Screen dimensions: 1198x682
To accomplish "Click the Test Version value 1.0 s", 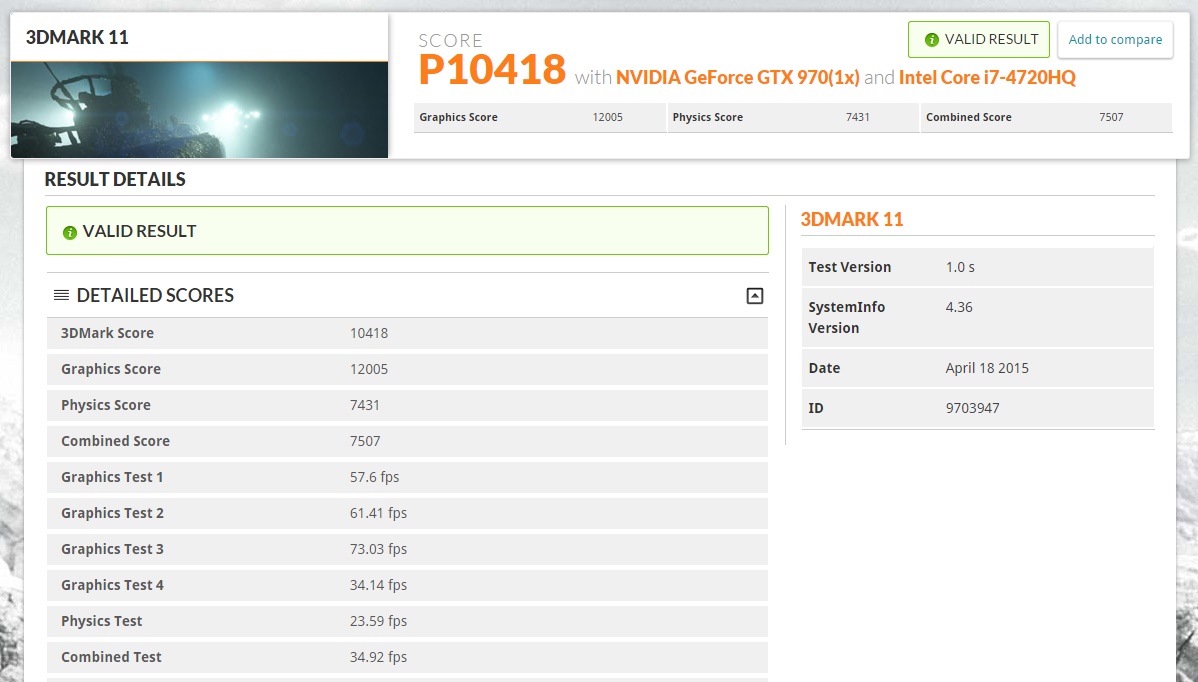I will click(960, 267).
